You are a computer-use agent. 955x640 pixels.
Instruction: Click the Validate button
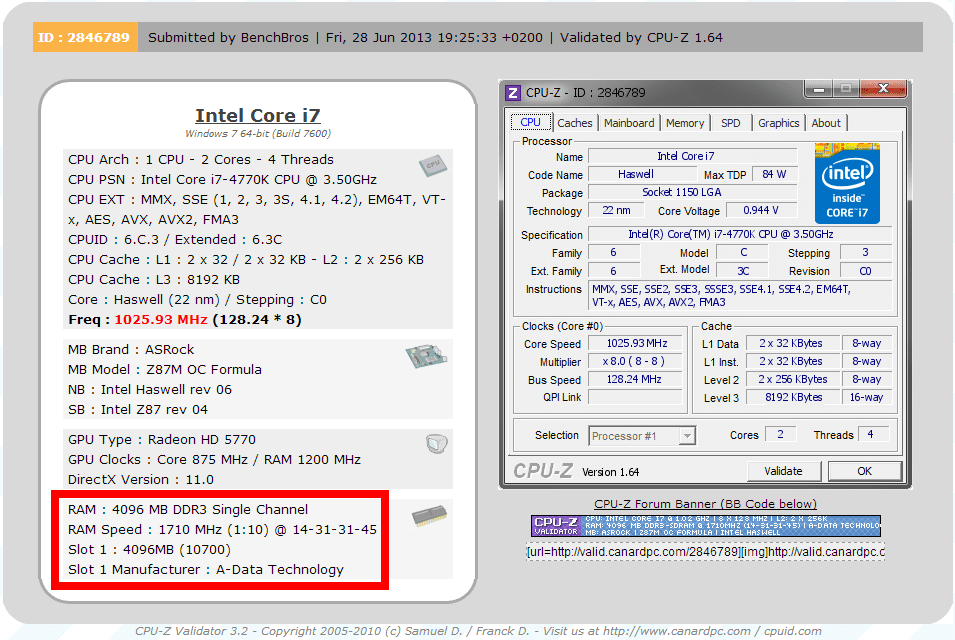tap(783, 471)
